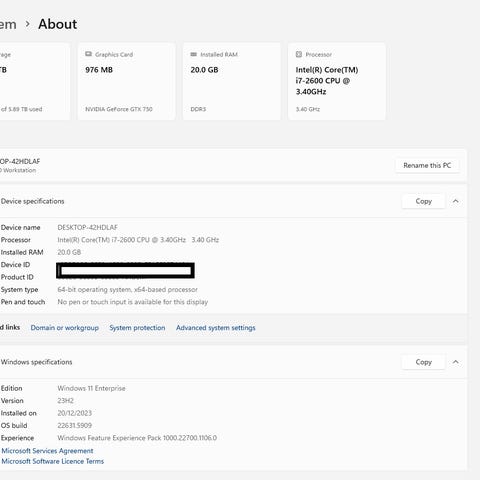
Task: Click the breadcrumb chevron before About
Action: pyautogui.click(x=28, y=24)
